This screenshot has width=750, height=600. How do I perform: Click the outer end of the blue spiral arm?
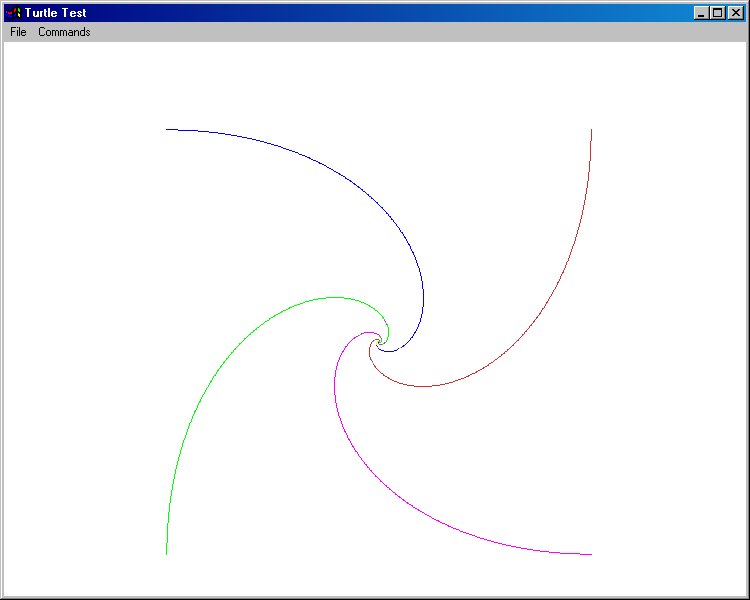point(167,129)
